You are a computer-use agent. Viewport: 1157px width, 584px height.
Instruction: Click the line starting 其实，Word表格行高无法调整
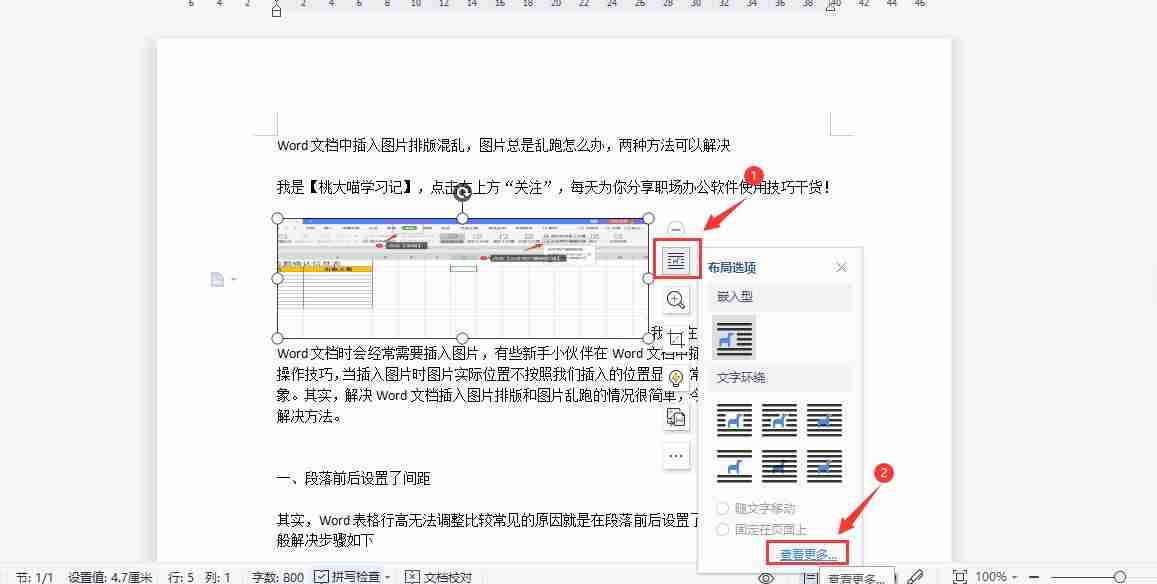tap(487, 521)
